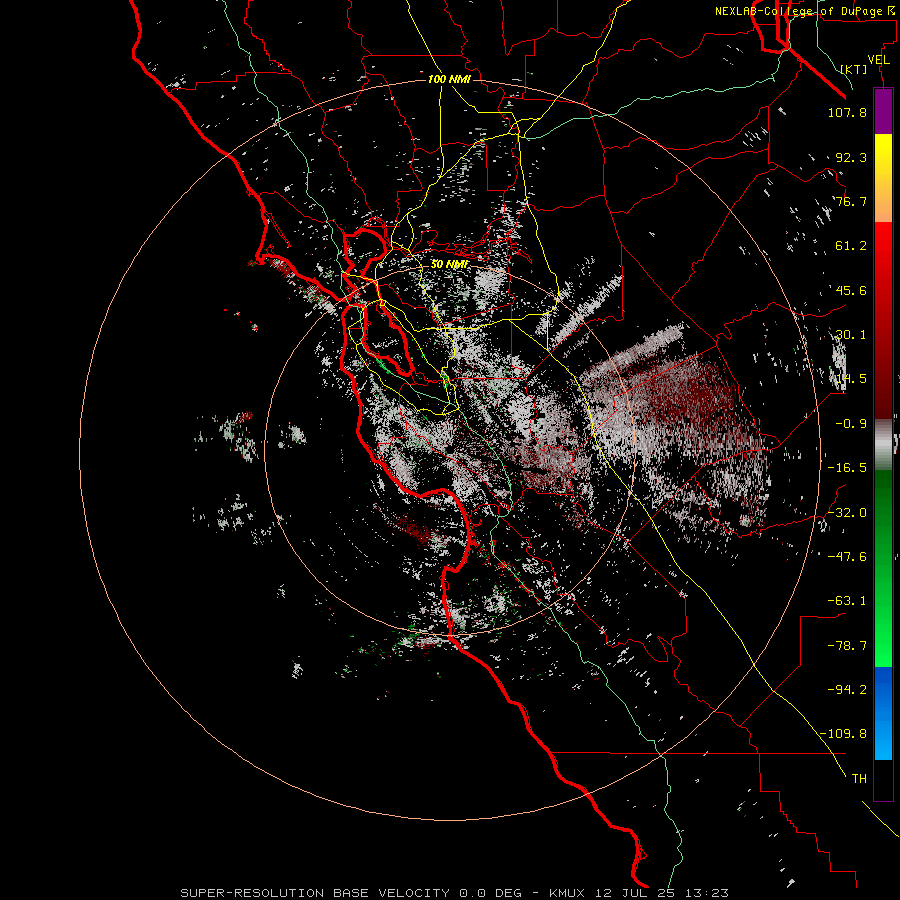Click the [KT] units label
The height and width of the screenshot is (900, 900).
pyautogui.click(x=854, y=69)
